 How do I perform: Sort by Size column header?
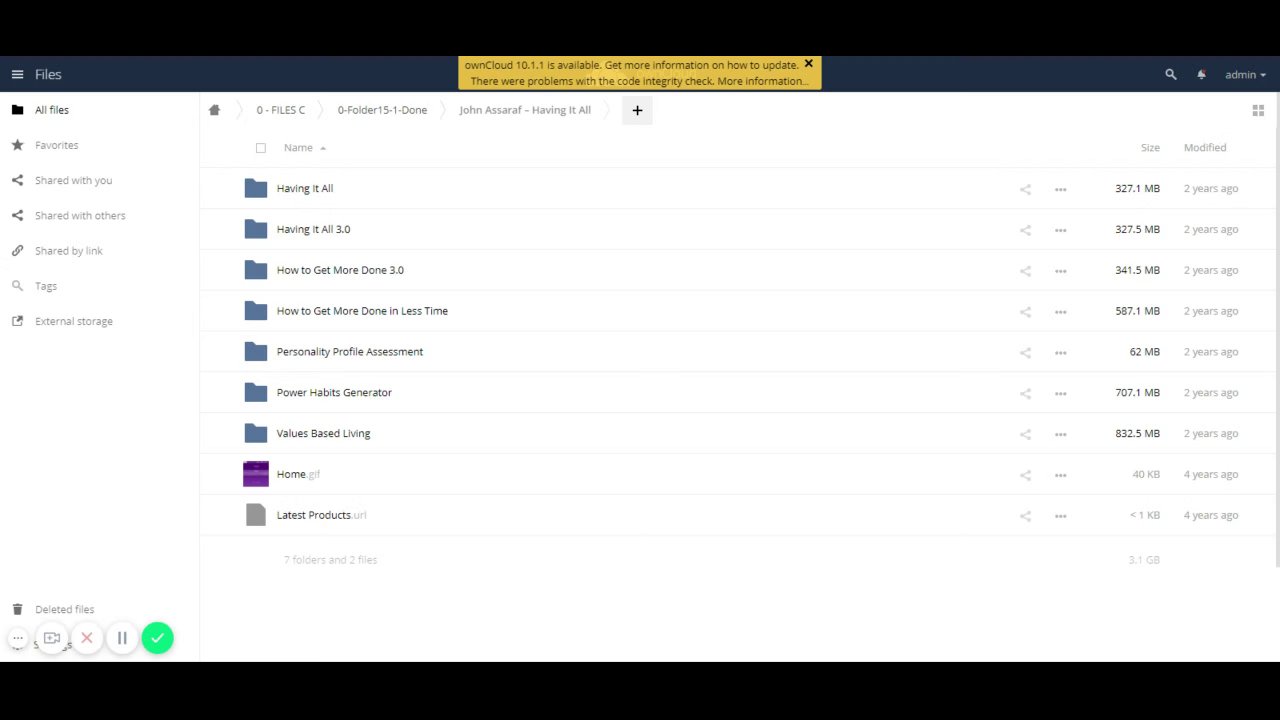pos(1150,147)
